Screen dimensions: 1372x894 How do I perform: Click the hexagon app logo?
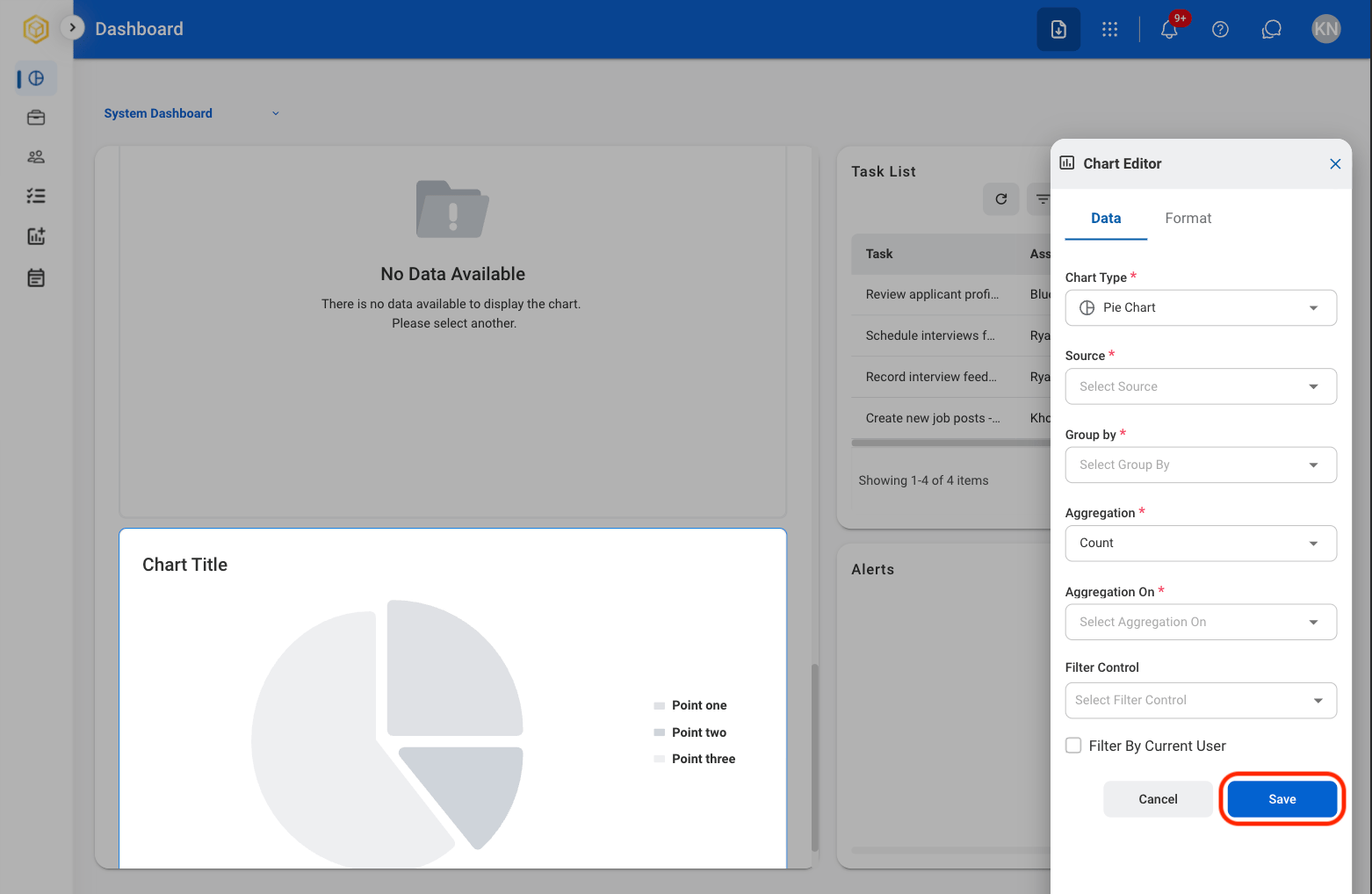(36, 29)
